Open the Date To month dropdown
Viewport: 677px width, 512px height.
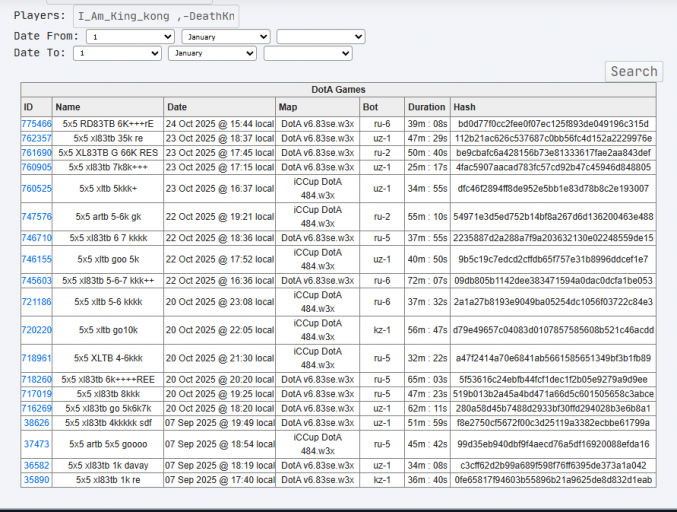click(212, 54)
